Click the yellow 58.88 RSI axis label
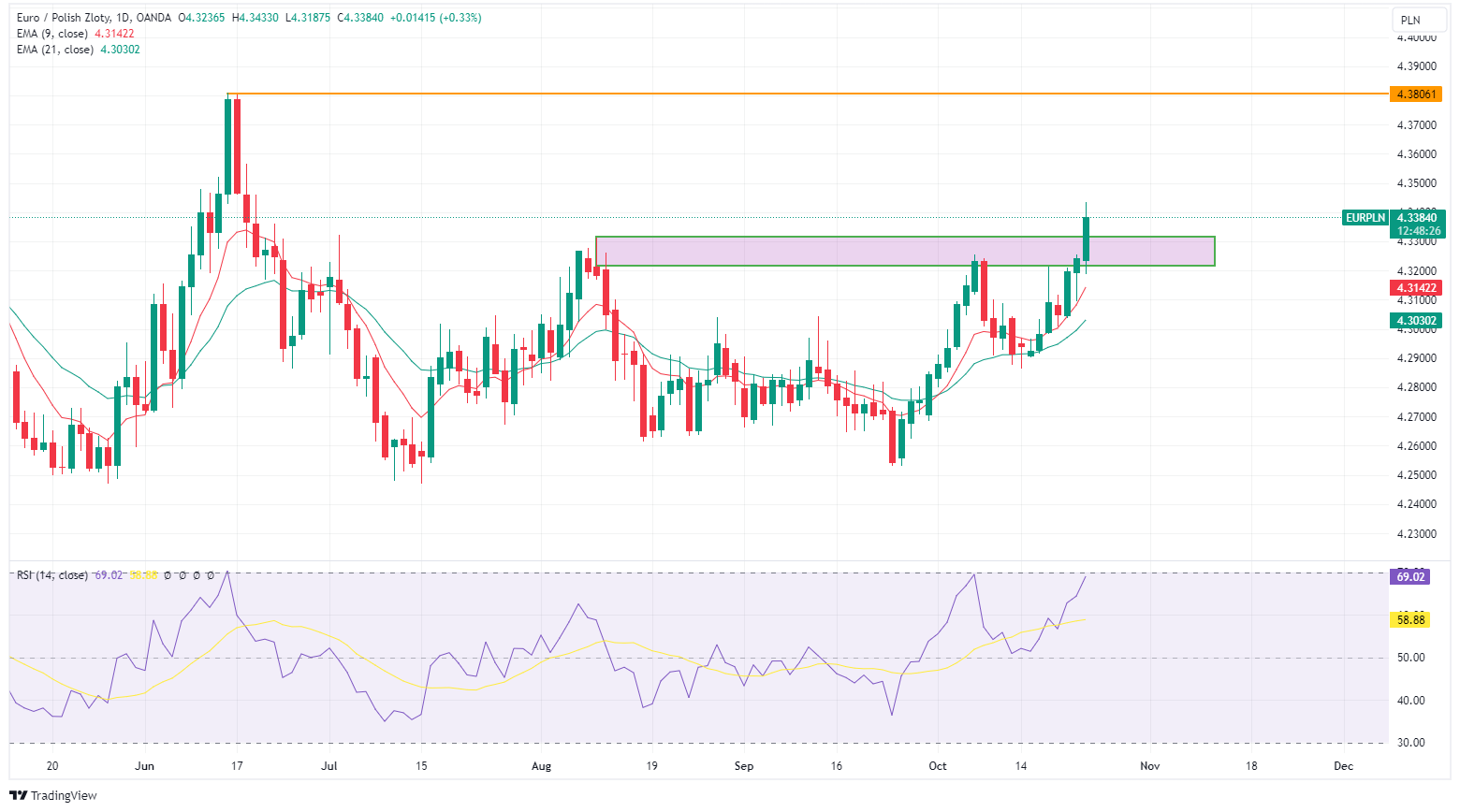The height and width of the screenshot is (812, 1460). pyautogui.click(x=1410, y=619)
